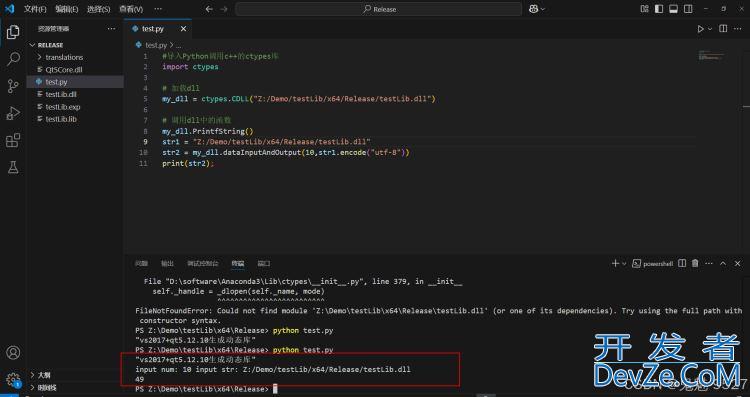Screen dimensions: 750x397
Task: Click the import ctypes code line
Action: 190,67
